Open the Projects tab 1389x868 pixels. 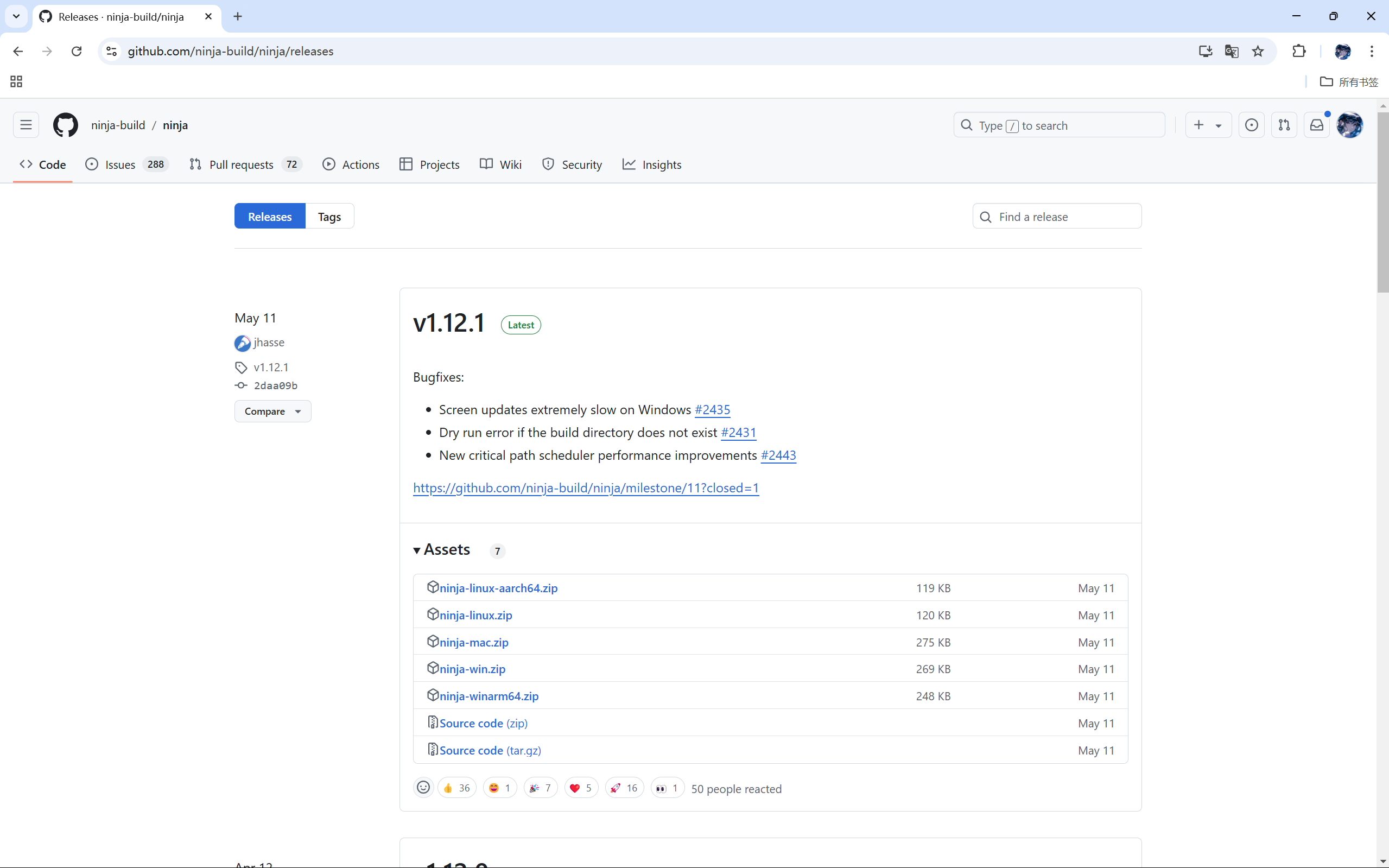click(x=429, y=165)
